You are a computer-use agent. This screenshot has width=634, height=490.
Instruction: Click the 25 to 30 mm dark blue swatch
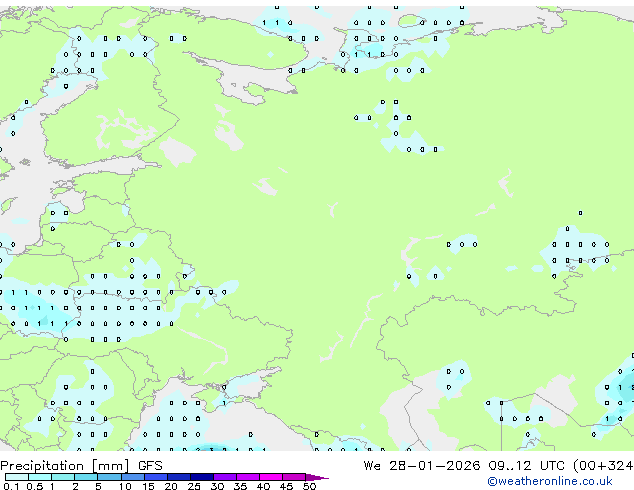tap(201, 477)
